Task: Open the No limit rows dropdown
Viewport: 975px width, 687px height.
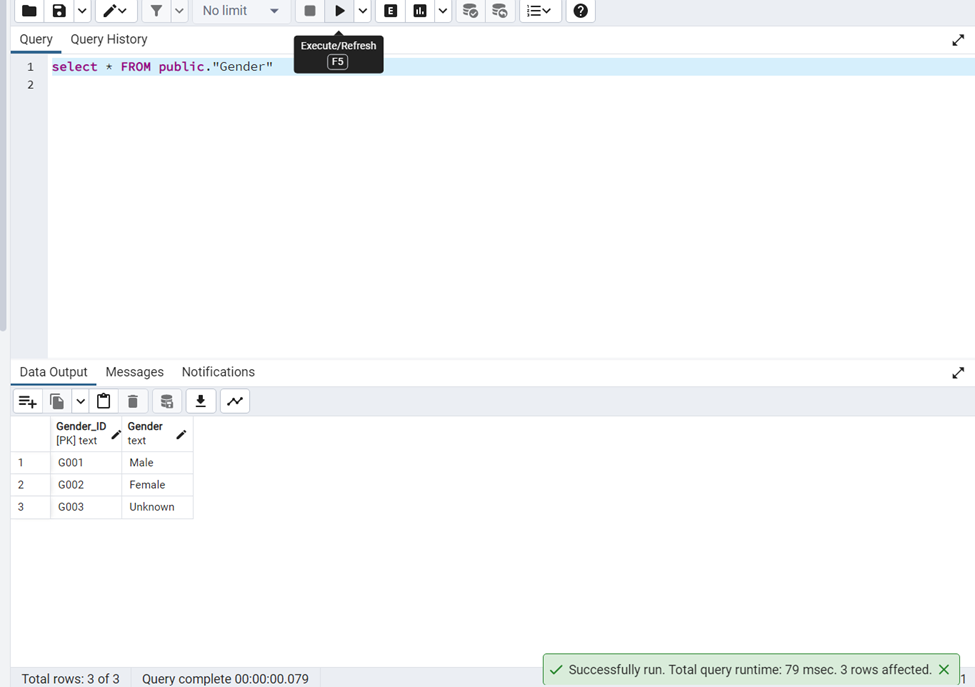Action: point(241,11)
